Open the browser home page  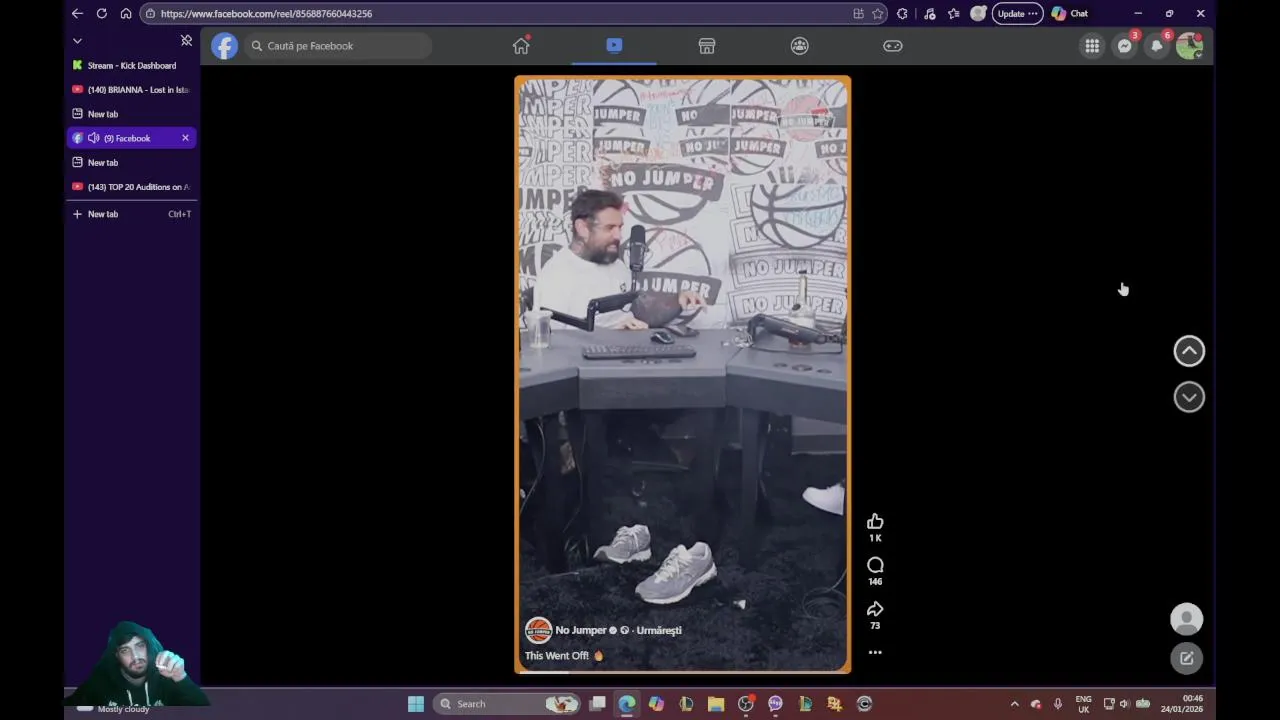click(x=126, y=14)
